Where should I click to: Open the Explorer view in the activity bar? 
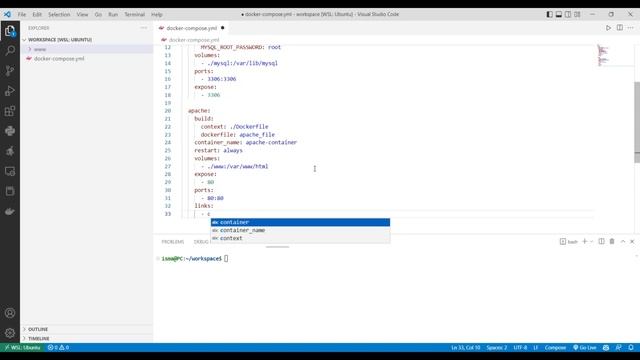click(10, 31)
